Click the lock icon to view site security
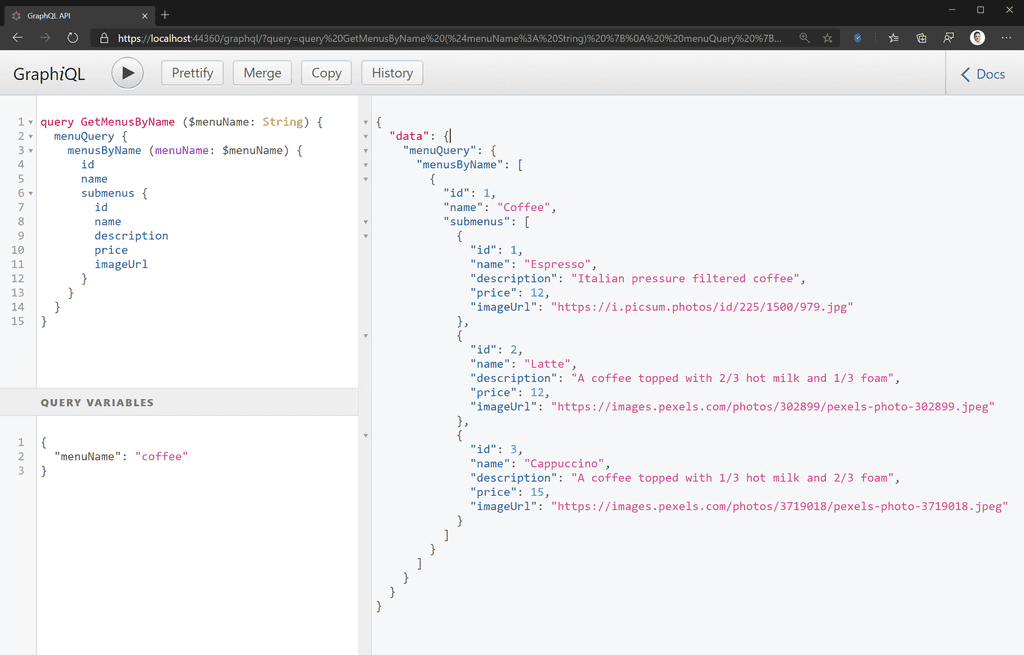This screenshot has width=1024, height=655. click(x=104, y=37)
